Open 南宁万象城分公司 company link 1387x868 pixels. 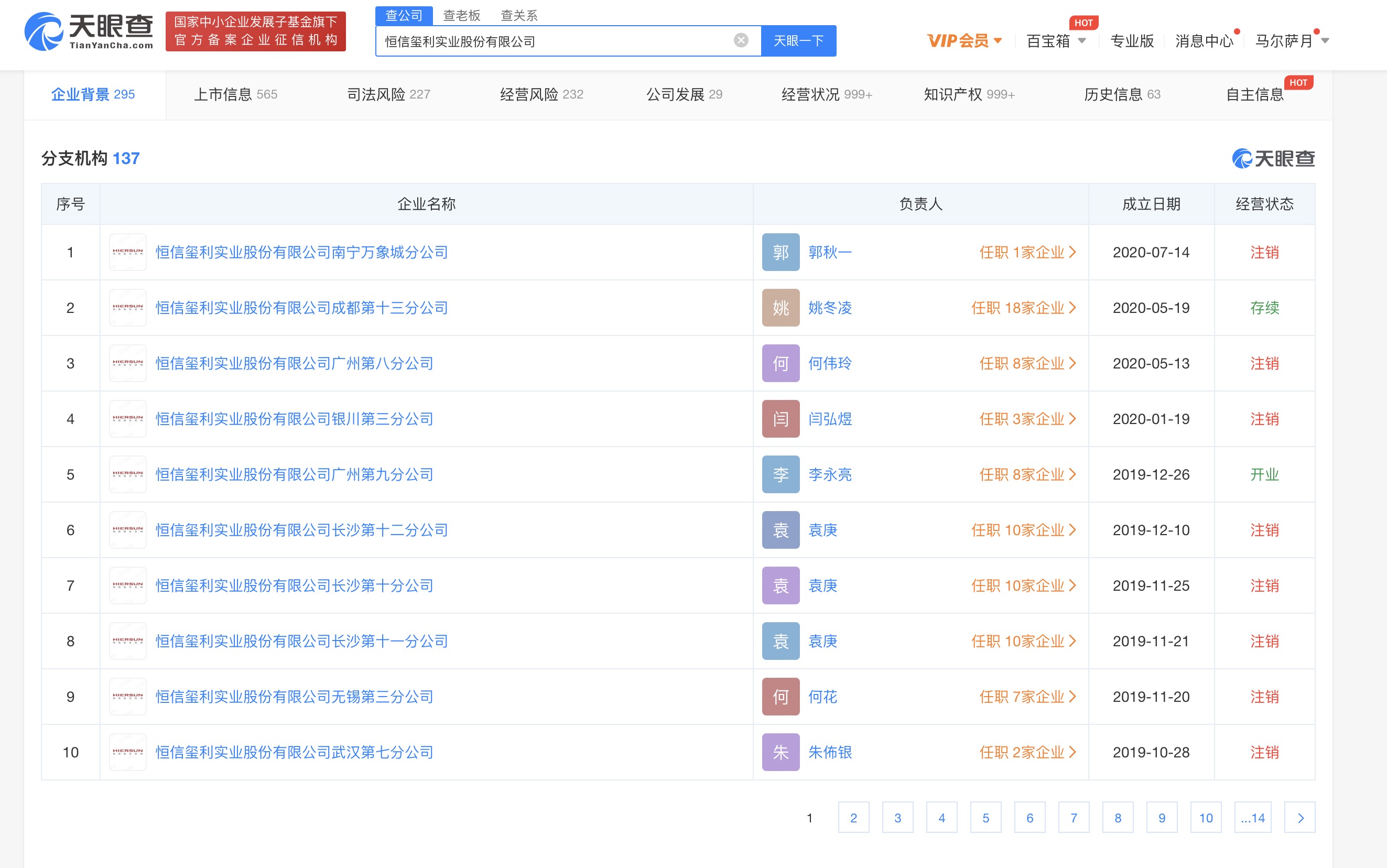click(x=301, y=252)
